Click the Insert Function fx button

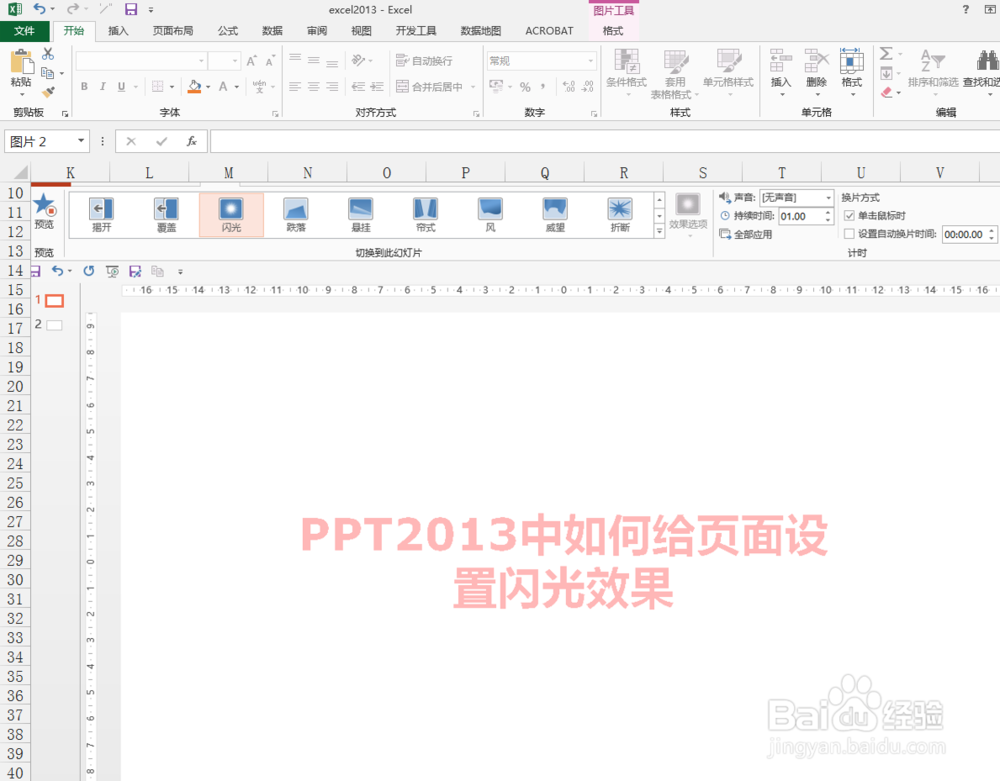click(191, 141)
